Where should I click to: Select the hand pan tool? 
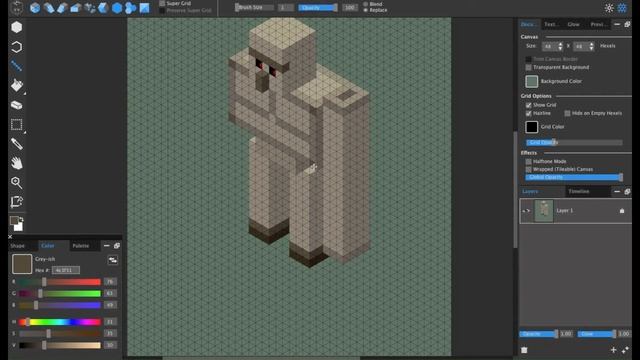[x=16, y=163]
